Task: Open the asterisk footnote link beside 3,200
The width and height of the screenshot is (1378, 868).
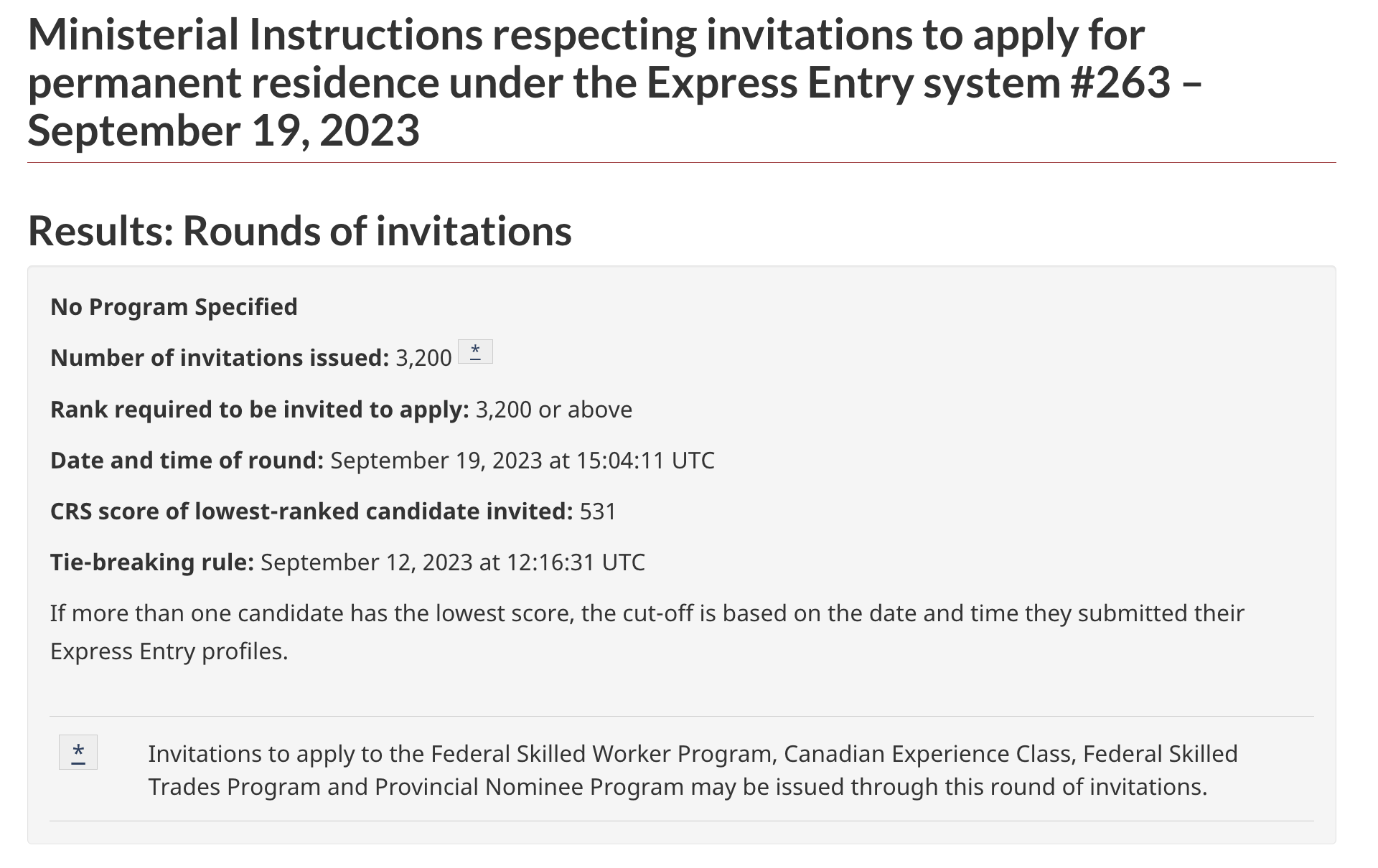Action: (475, 352)
